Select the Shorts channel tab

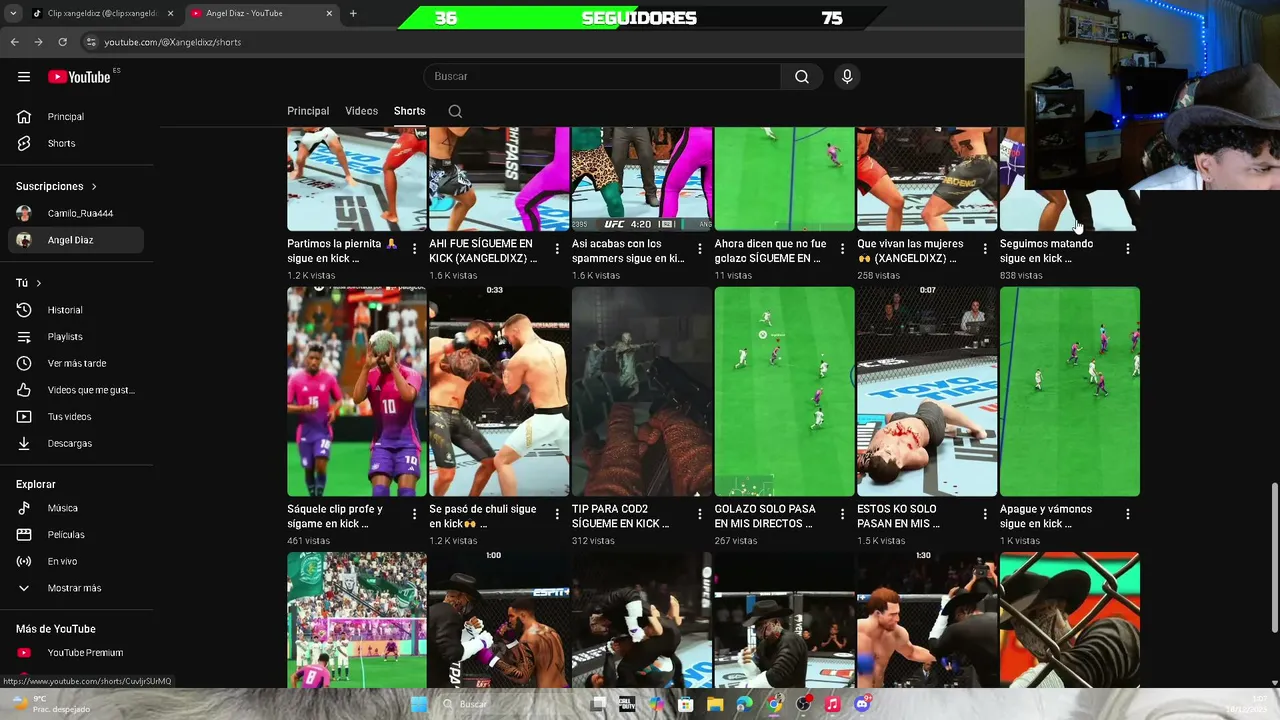point(409,111)
